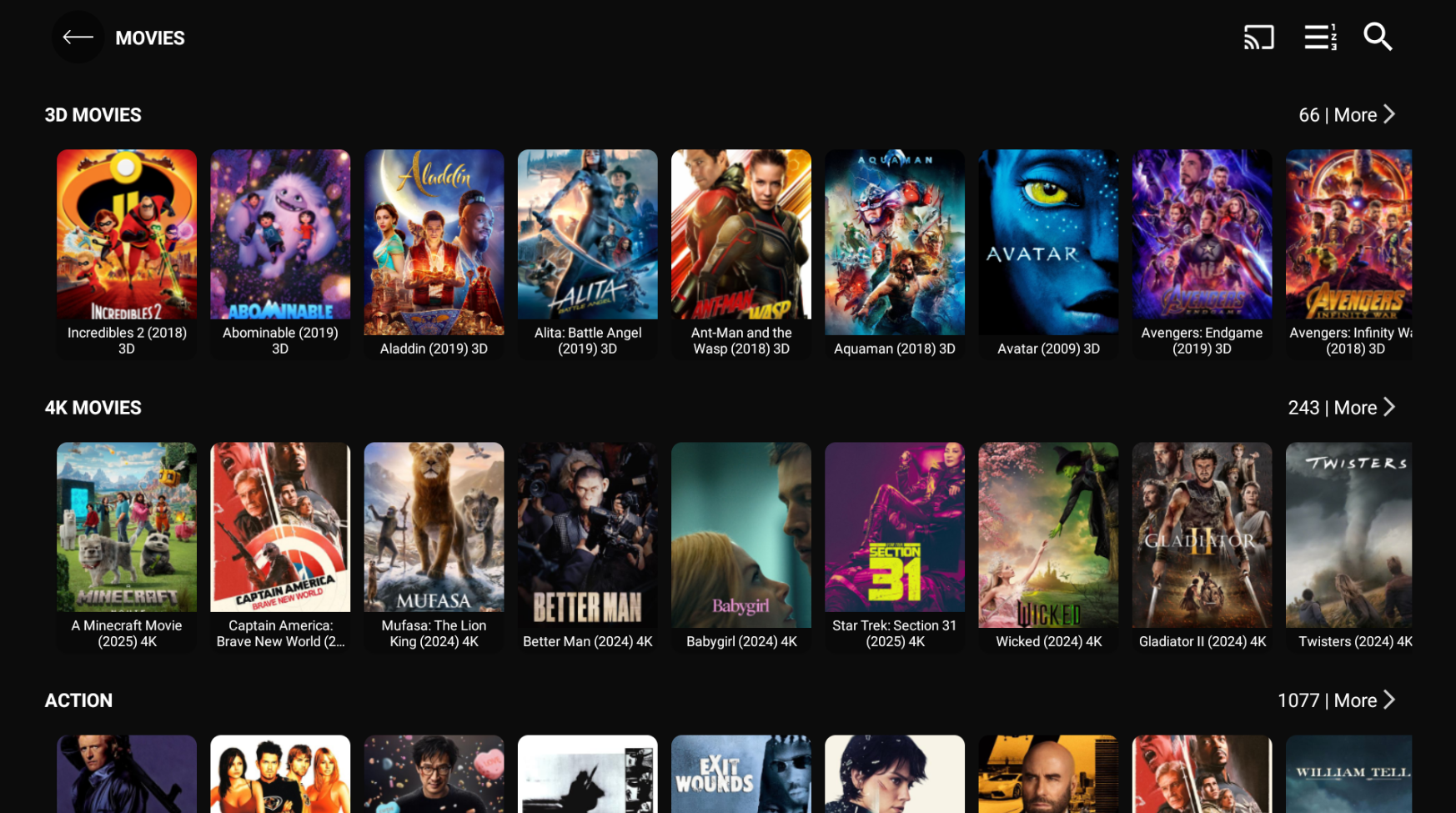Select the Gladiator II (2024) 4K movie
This screenshot has height=813, width=1456.
pyautogui.click(x=1202, y=547)
